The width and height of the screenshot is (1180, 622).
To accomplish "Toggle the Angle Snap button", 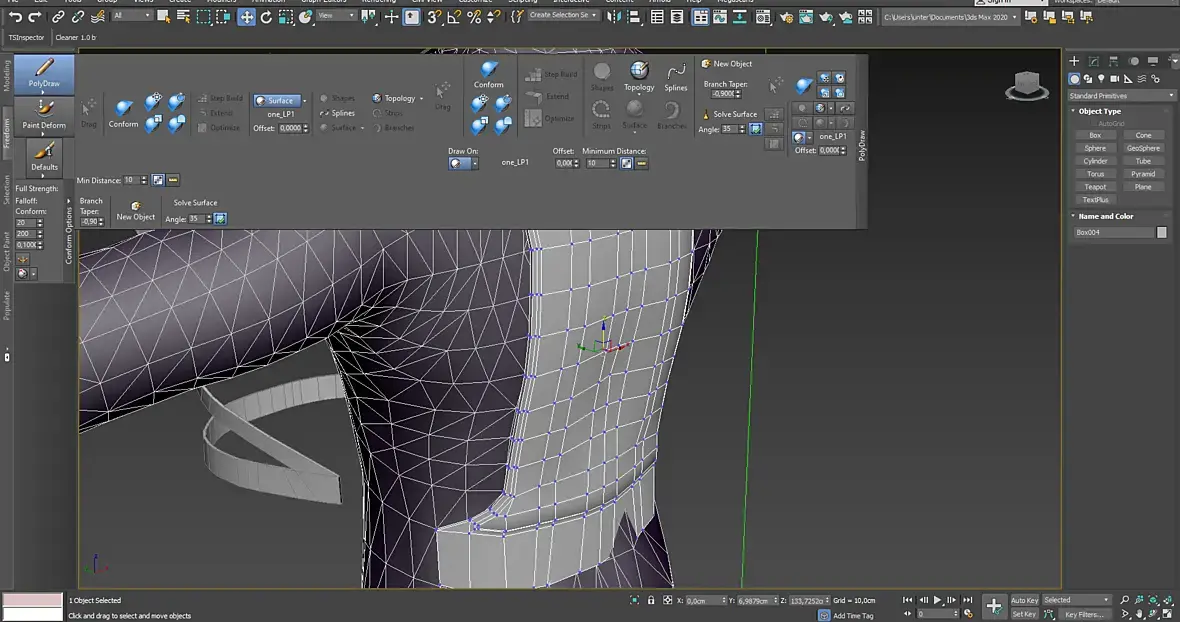I will (x=454, y=17).
